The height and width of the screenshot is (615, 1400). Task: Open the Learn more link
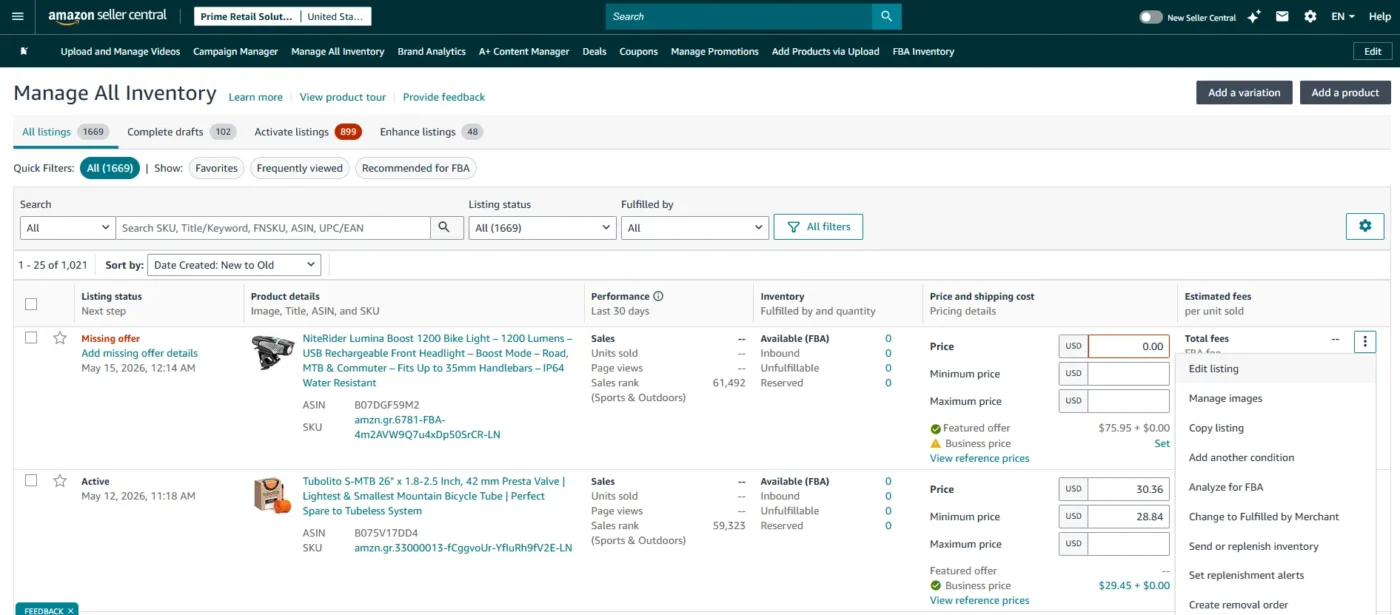pos(255,97)
